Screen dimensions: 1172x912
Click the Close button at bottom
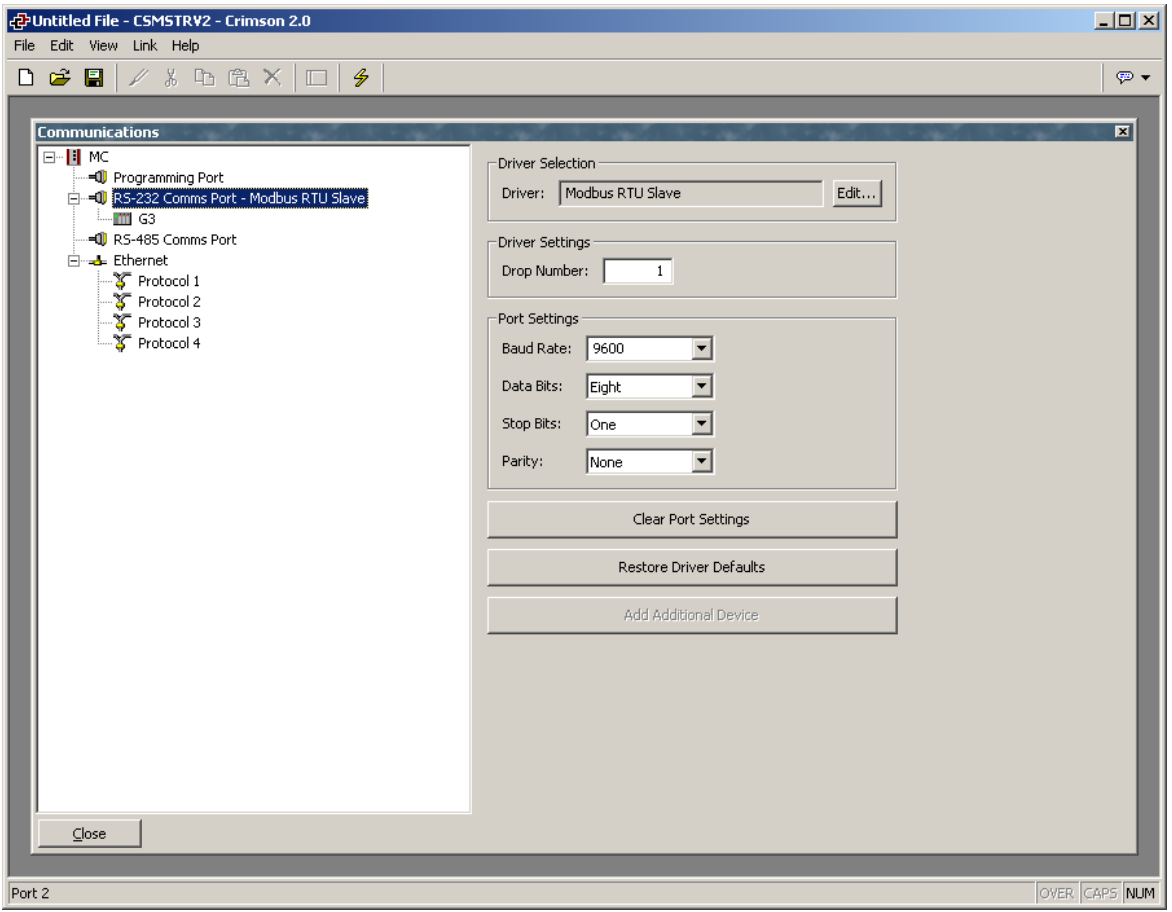89,834
